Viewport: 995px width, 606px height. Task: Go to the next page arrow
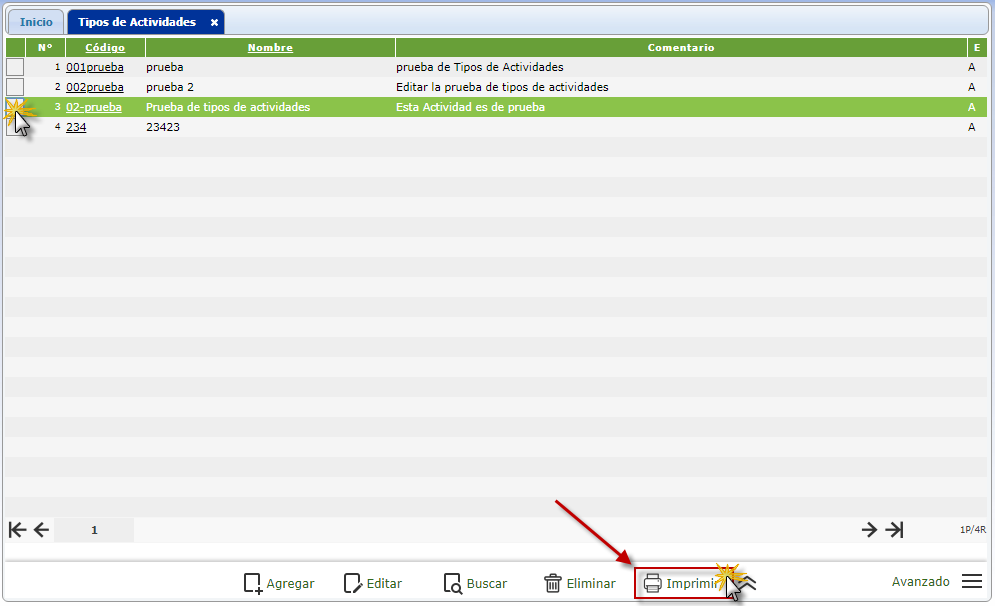coord(869,530)
